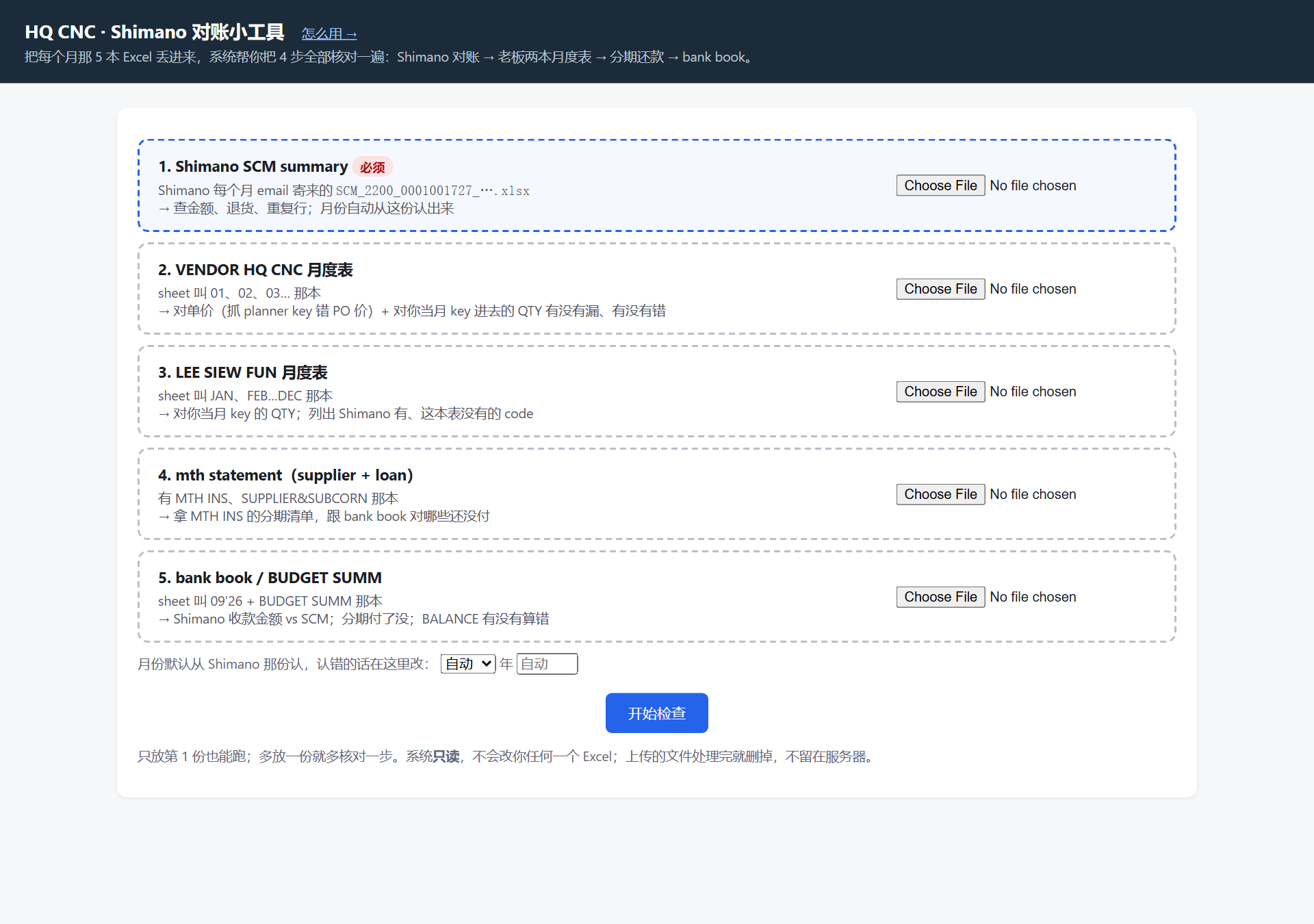Open the month 自动 dropdown
Screen dimensions: 1314x924
[468, 664]
